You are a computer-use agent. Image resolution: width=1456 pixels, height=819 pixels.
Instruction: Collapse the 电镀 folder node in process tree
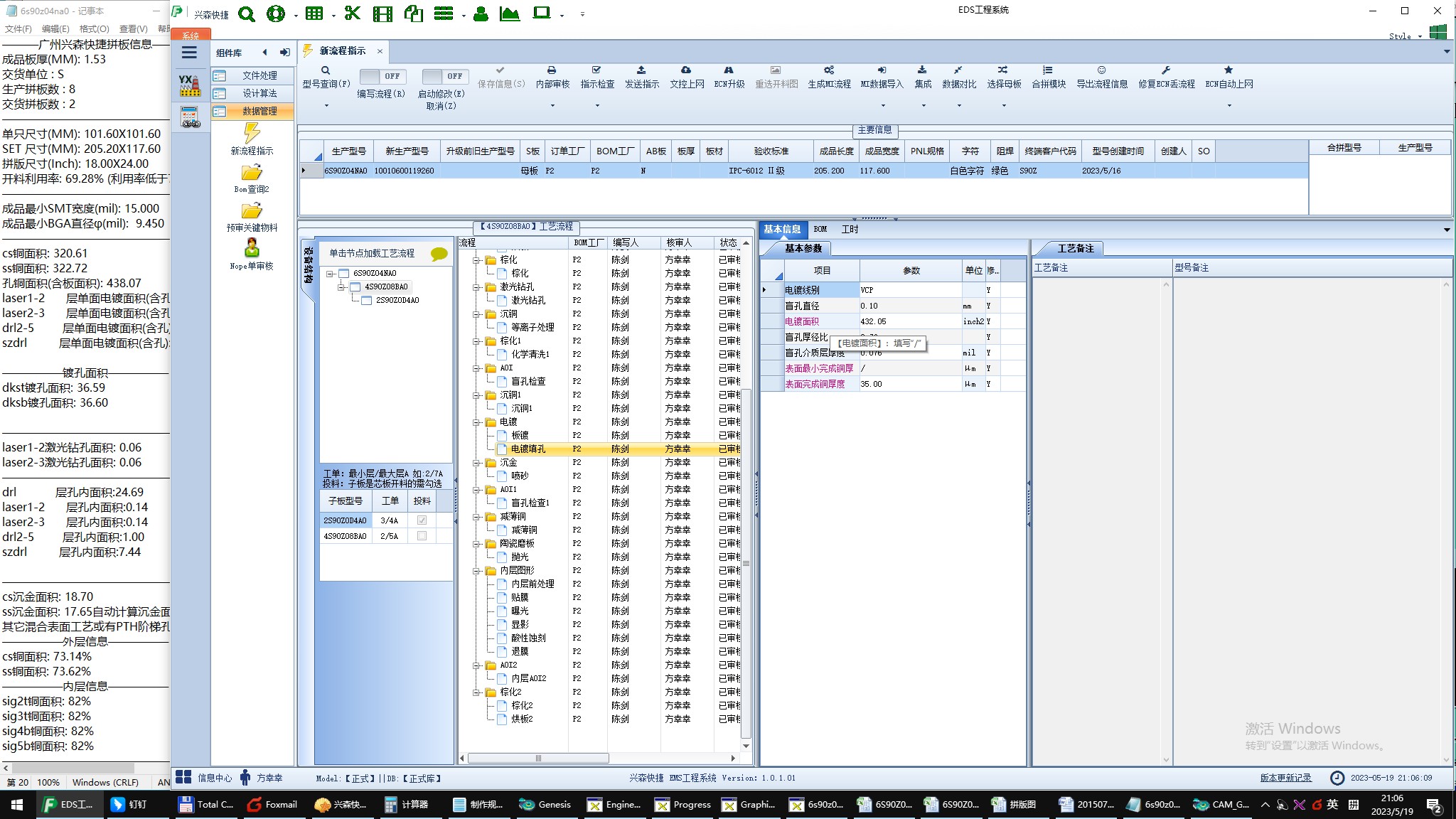[477, 422]
